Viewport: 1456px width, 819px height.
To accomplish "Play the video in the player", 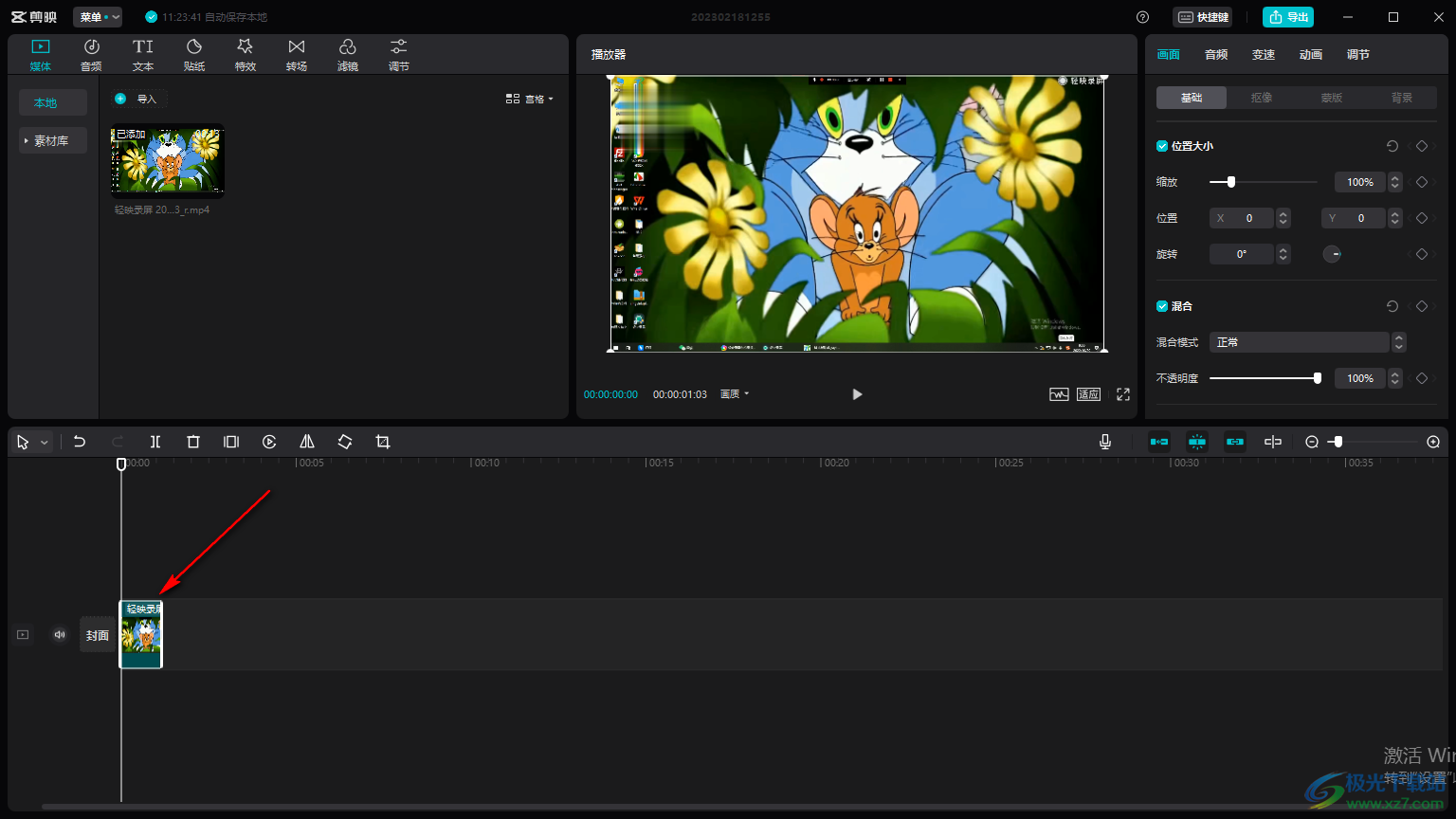I will (857, 394).
